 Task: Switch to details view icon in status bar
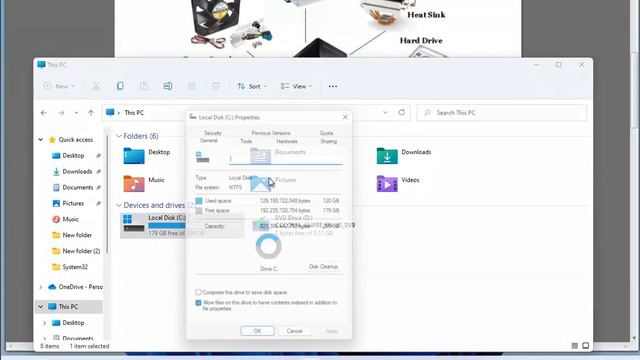point(575,346)
